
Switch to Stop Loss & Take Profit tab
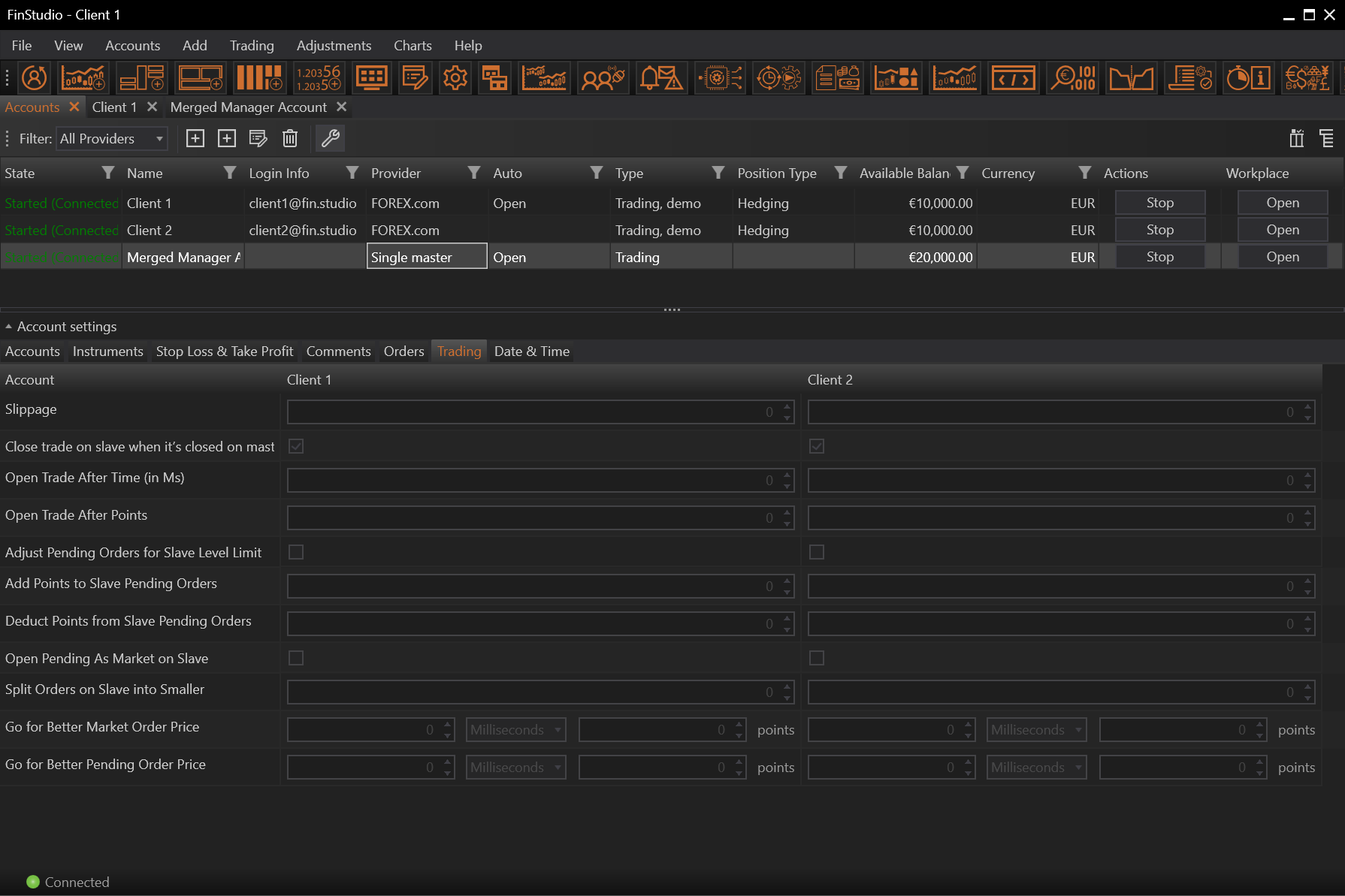tap(224, 351)
